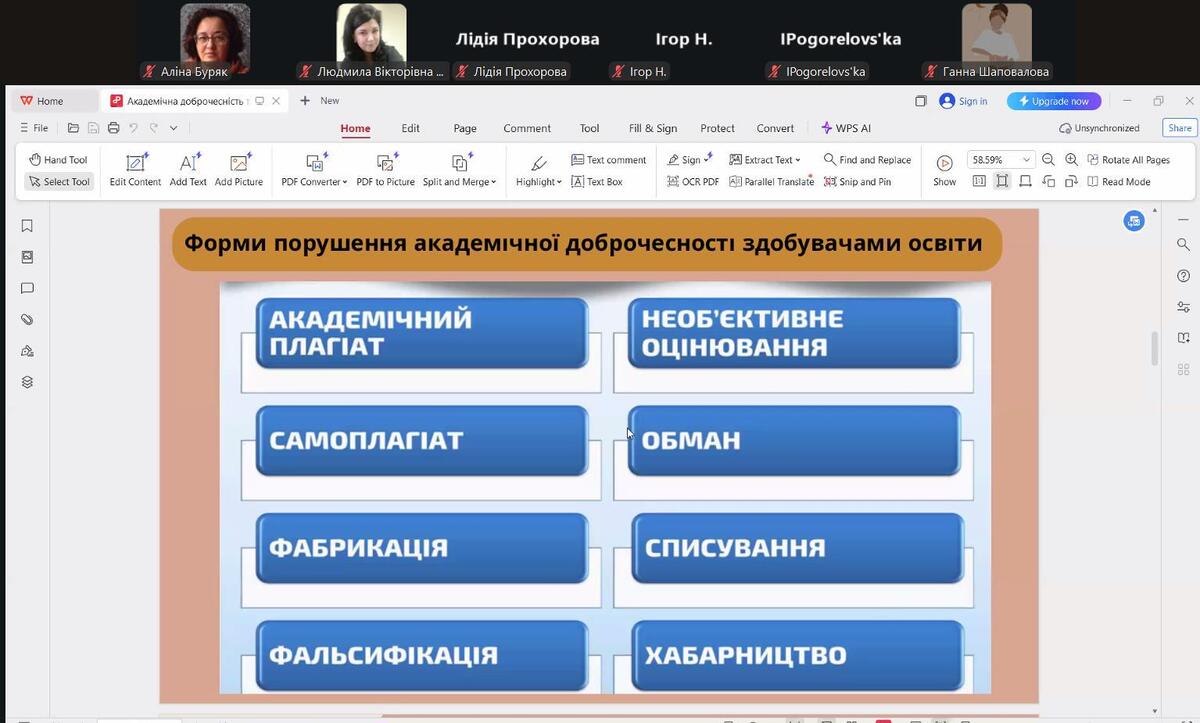
Task: Run OCR PDF recognition
Action: (x=692, y=182)
